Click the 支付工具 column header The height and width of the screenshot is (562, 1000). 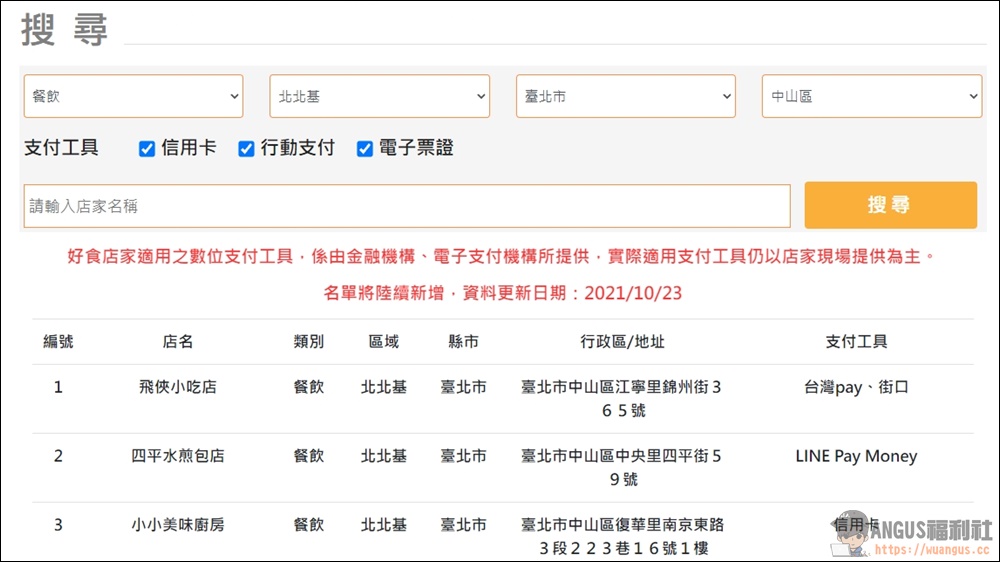856,342
